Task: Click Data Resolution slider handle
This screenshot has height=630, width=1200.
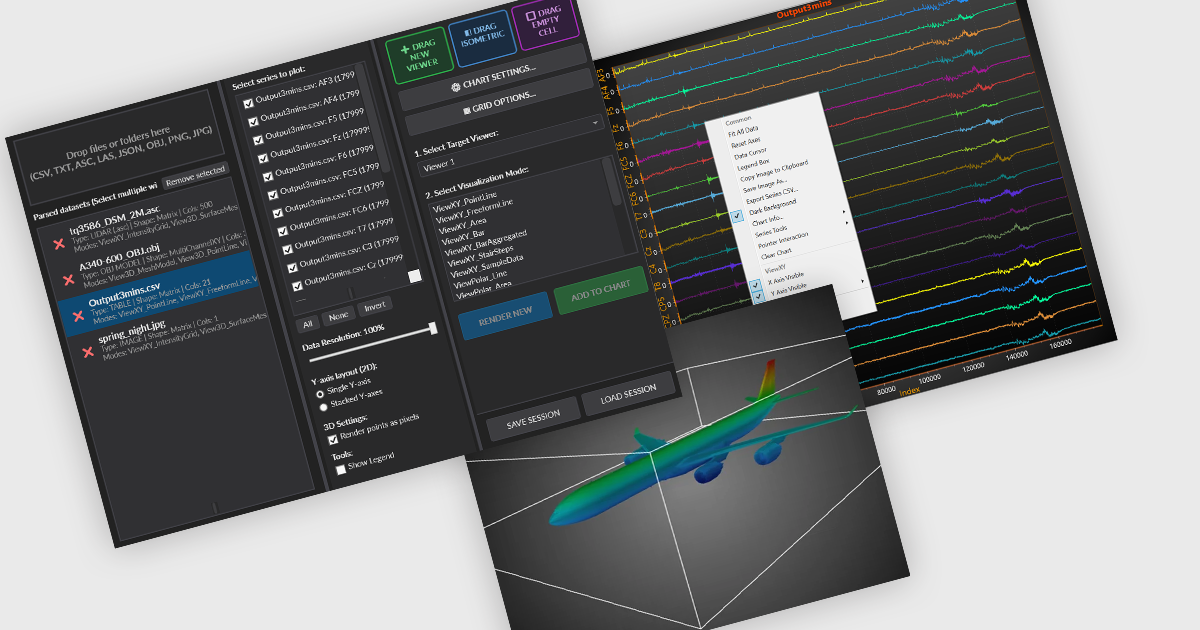Action: tap(433, 328)
